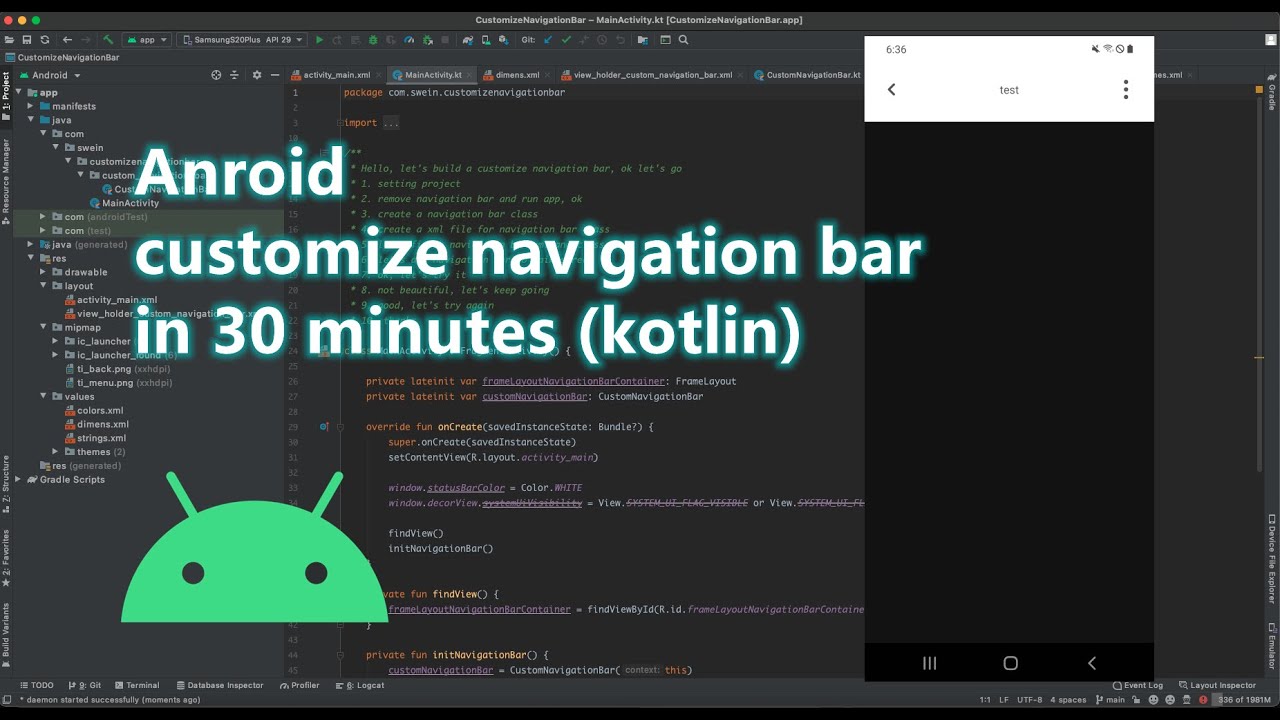Click Git Show History clock icon
This screenshot has height=720, width=1280.
pyautogui.click(x=601, y=40)
